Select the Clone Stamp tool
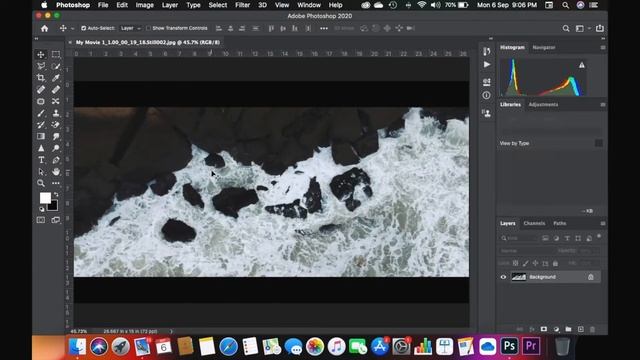The width and height of the screenshot is (640, 360). coord(56,113)
